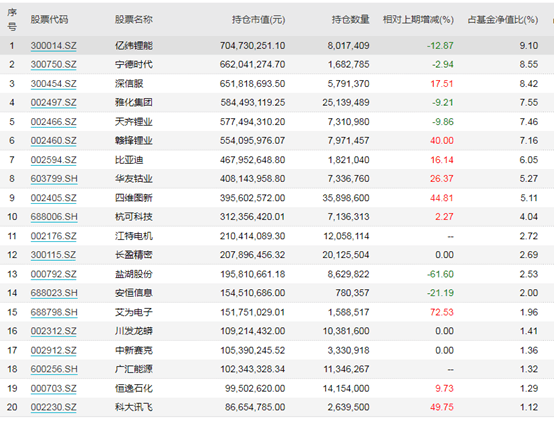Select stock name 天齐锂业
This screenshot has width=554, height=423.
tap(134, 122)
